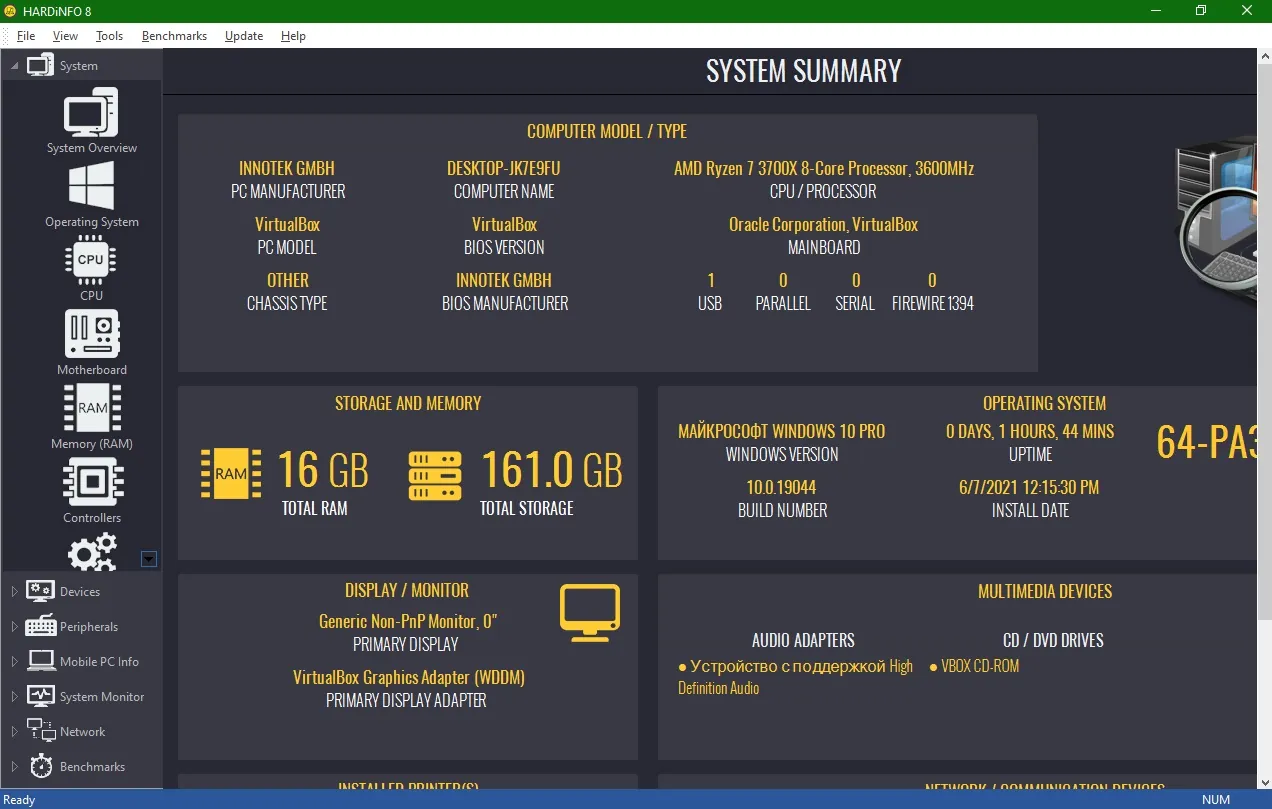Screen dimensions: 1272x809
Task: Open the CPU chip icon
Action: [91, 260]
